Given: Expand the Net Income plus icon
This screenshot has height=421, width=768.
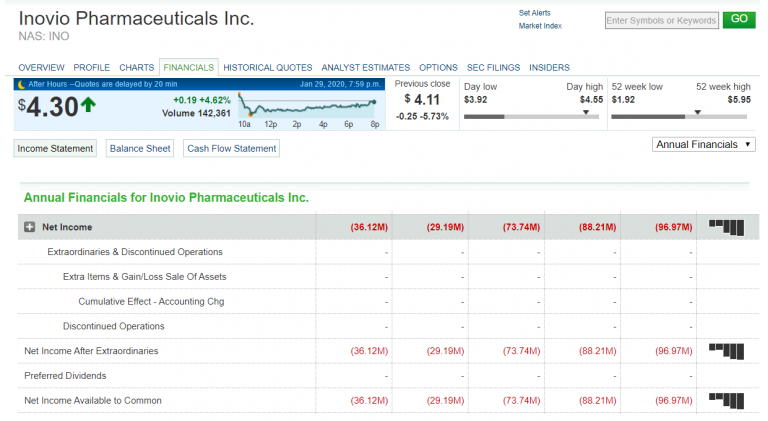Looking at the screenshot, I should tap(30, 227).
